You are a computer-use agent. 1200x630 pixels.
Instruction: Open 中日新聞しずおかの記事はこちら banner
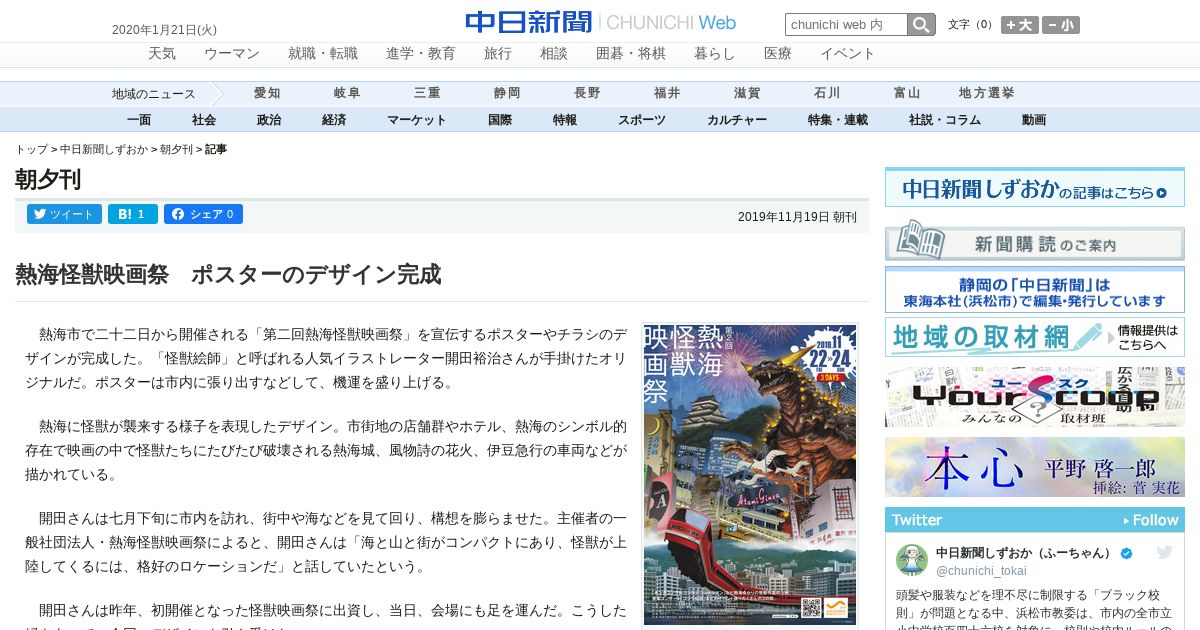click(x=1035, y=188)
